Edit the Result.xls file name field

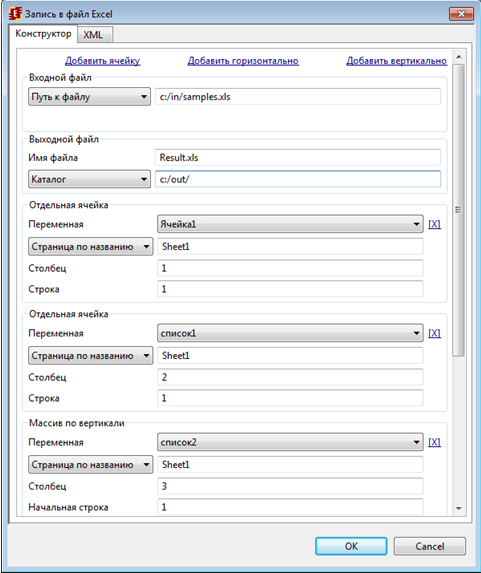pyautogui.click(x=298, y=158)
